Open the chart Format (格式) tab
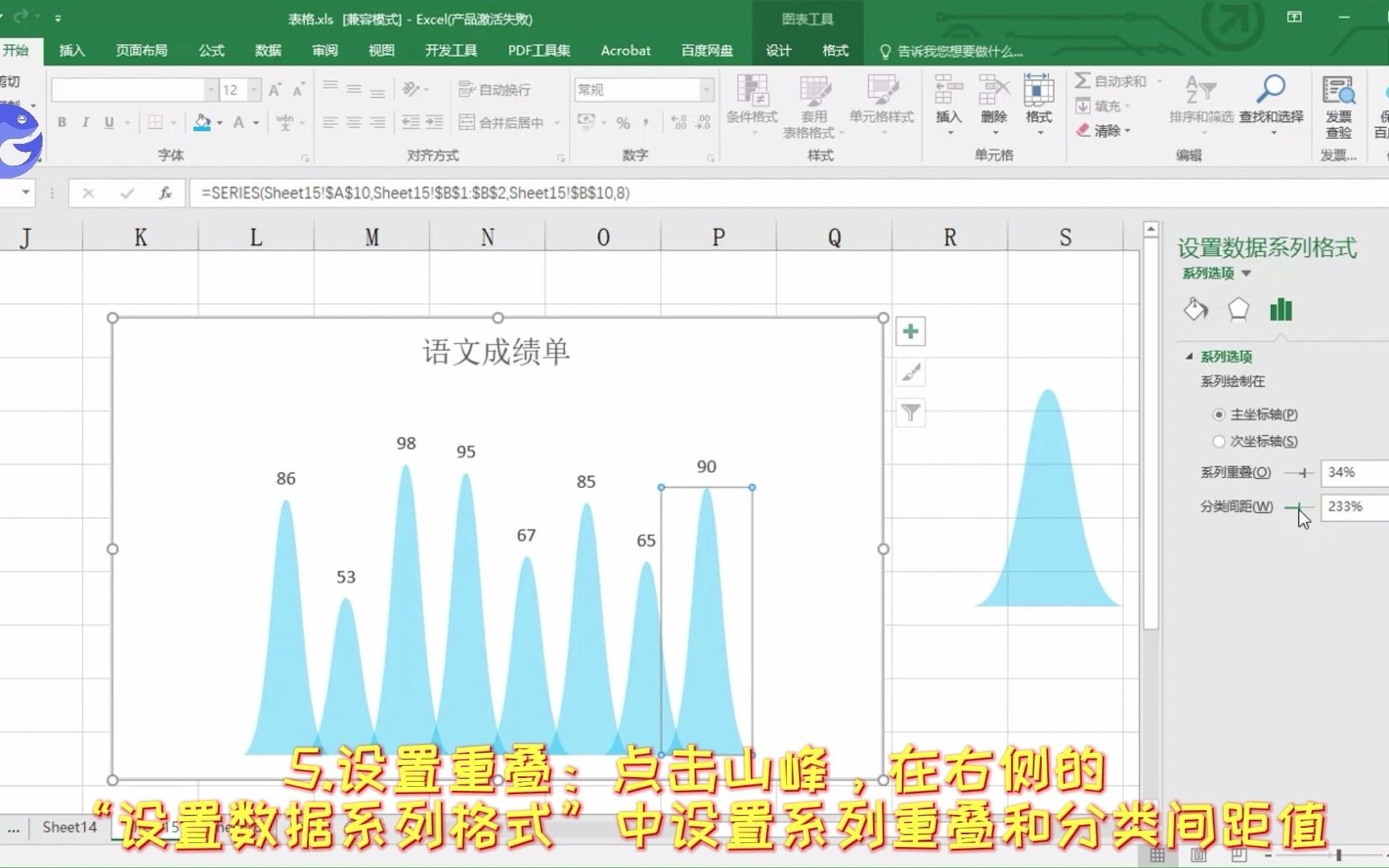Viewport: 1389px width, 868px height. (x=835, y=51)
